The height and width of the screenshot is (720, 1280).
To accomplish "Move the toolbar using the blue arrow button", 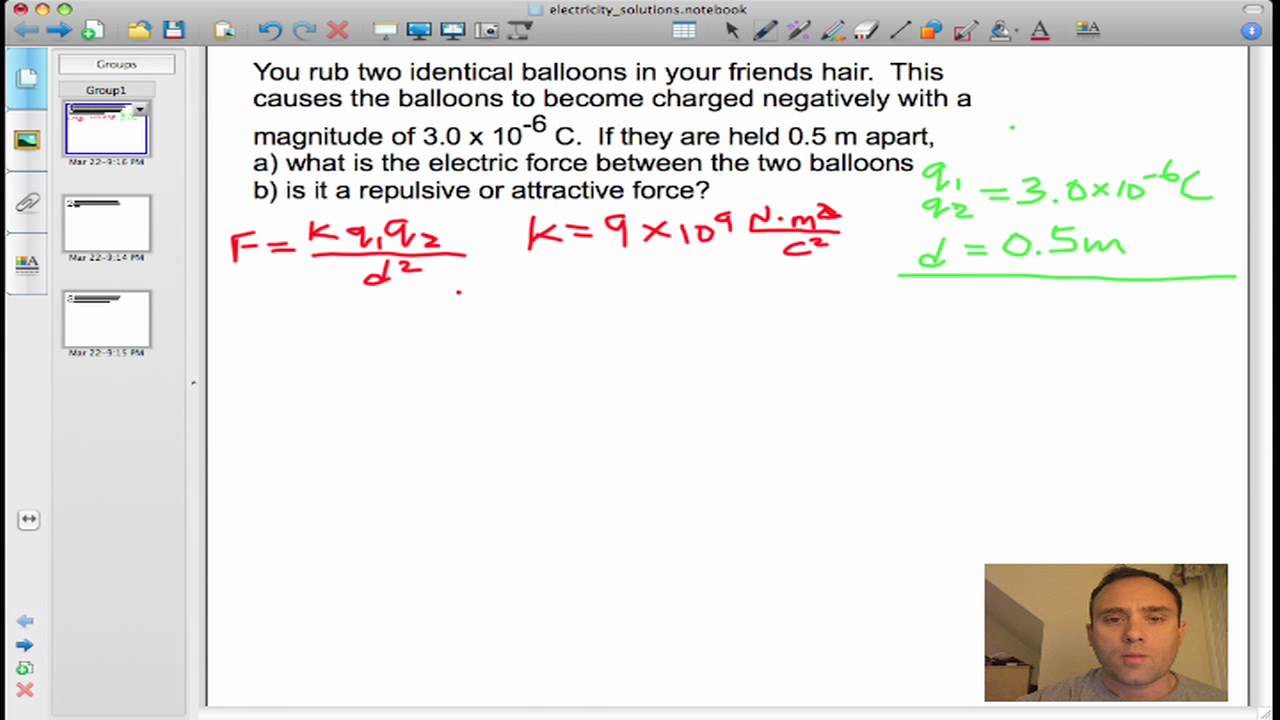I will click(x=1251, y=31).
